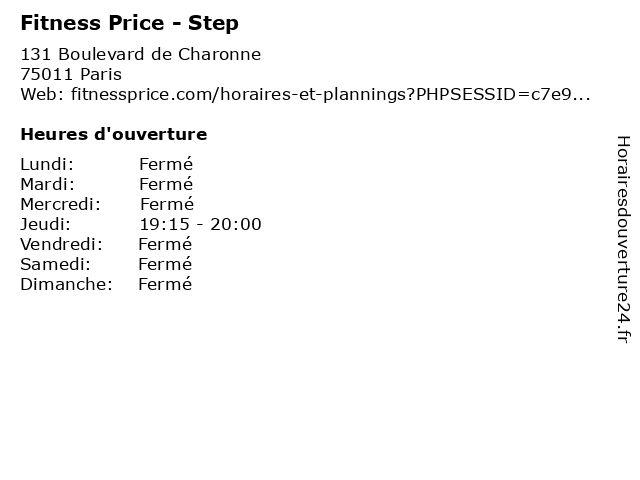Click the "Fermé" status for Lundi

click(165, 164)
